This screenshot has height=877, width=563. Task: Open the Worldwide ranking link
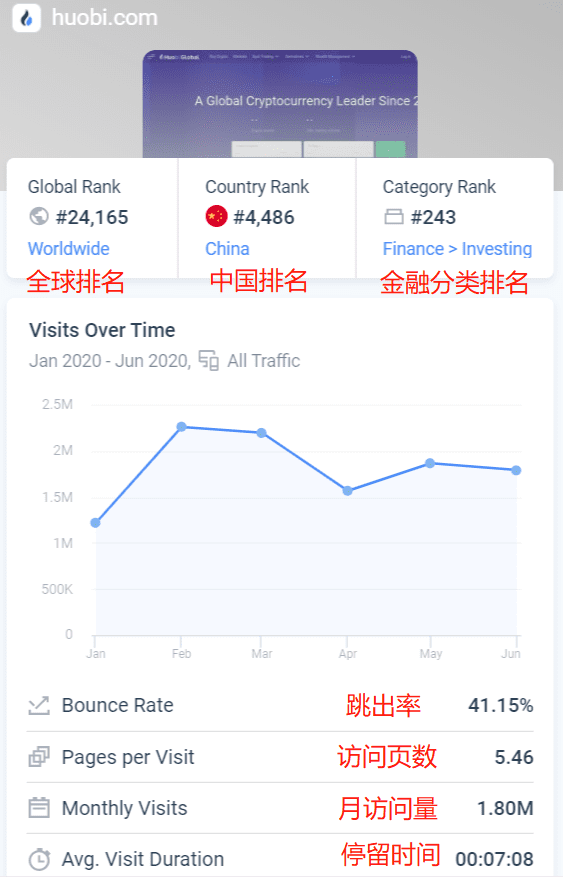click(69, 248)
